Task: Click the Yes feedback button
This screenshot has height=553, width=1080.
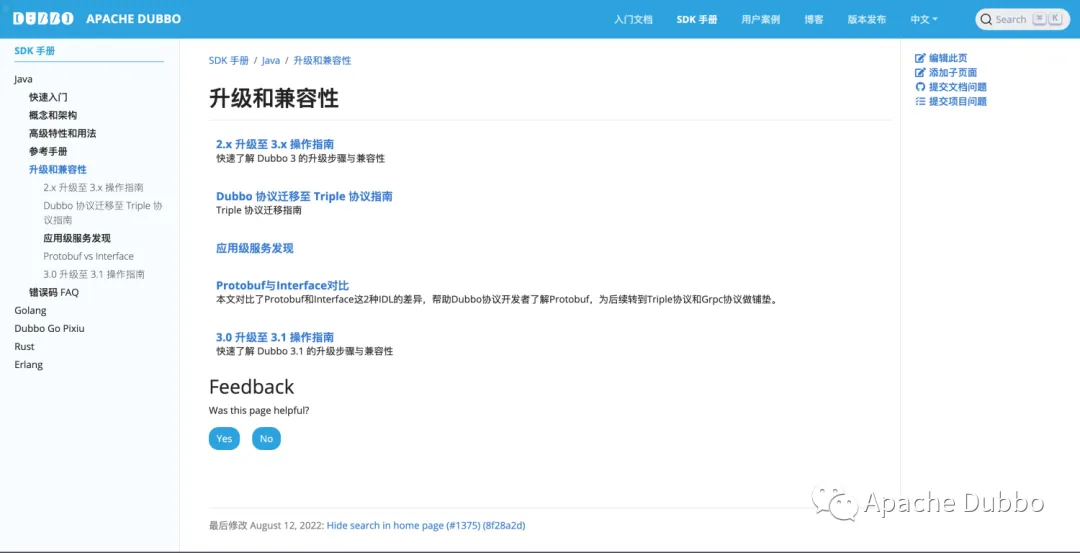Action: pos(224,439)
